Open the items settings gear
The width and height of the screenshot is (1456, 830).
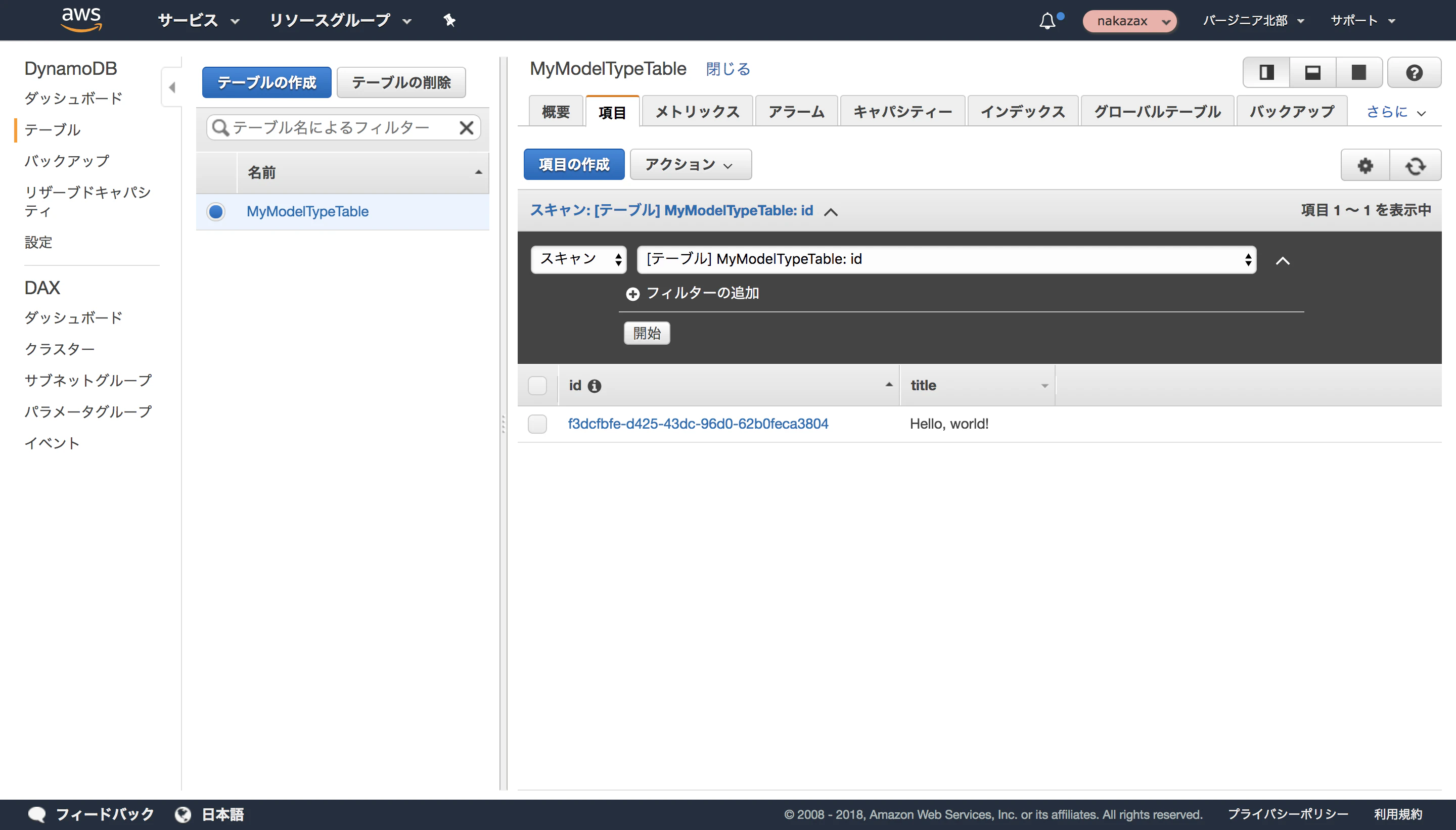(1366, 165)
